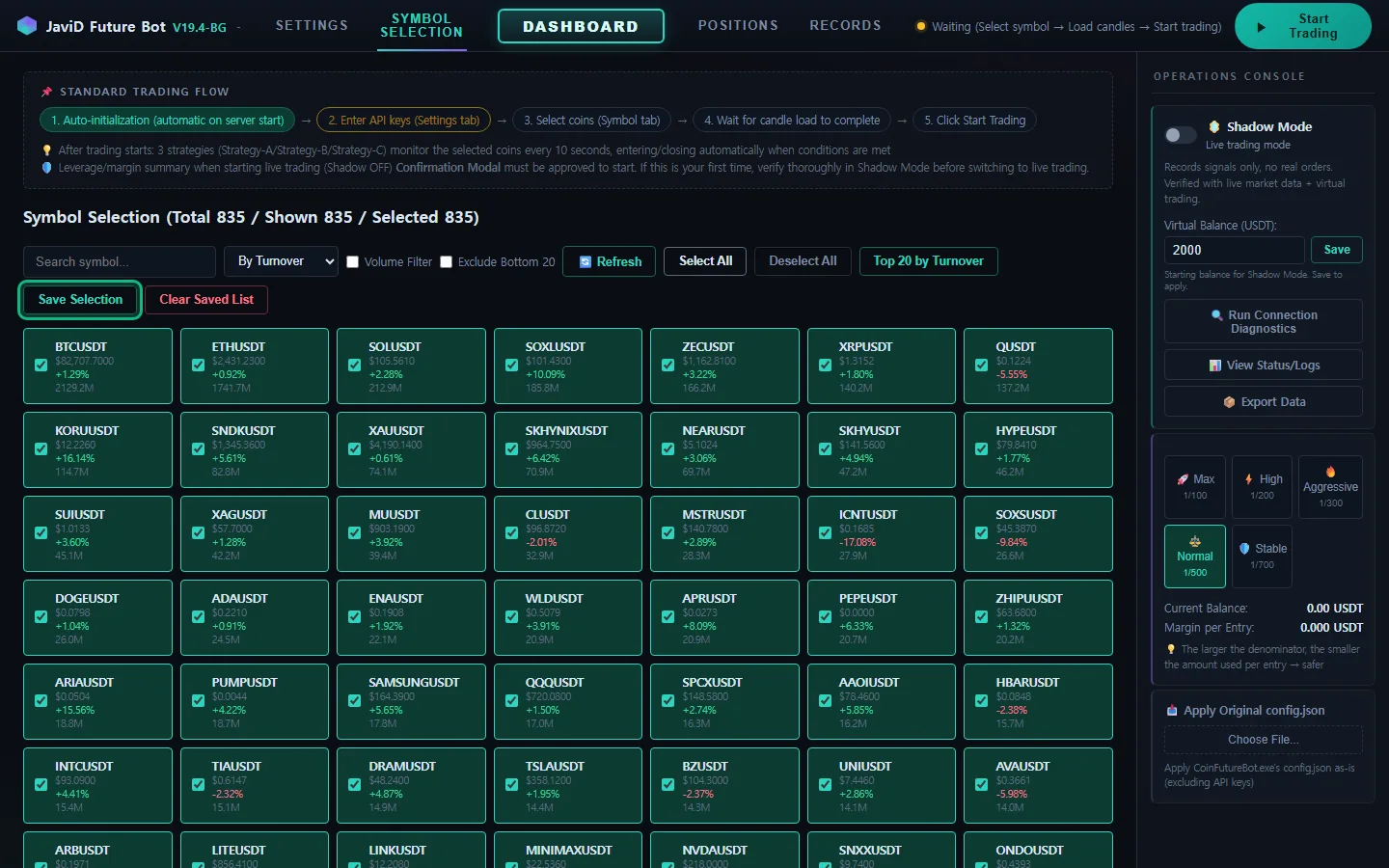Select the High 1/200 lightning risk preset
The height and width of the screenshot is (868, 1389).
tap(1263, 487)
